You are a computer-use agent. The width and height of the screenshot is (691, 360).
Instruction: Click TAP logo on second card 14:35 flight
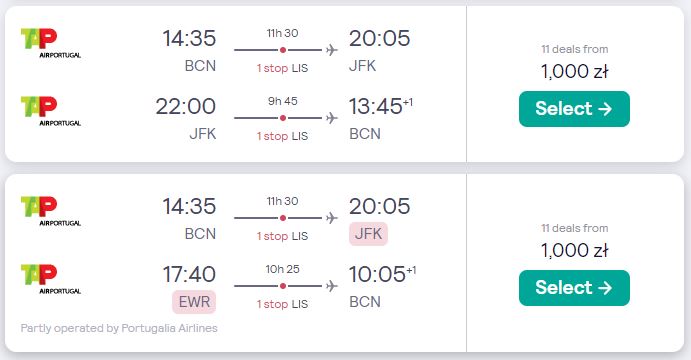point(51,211)
